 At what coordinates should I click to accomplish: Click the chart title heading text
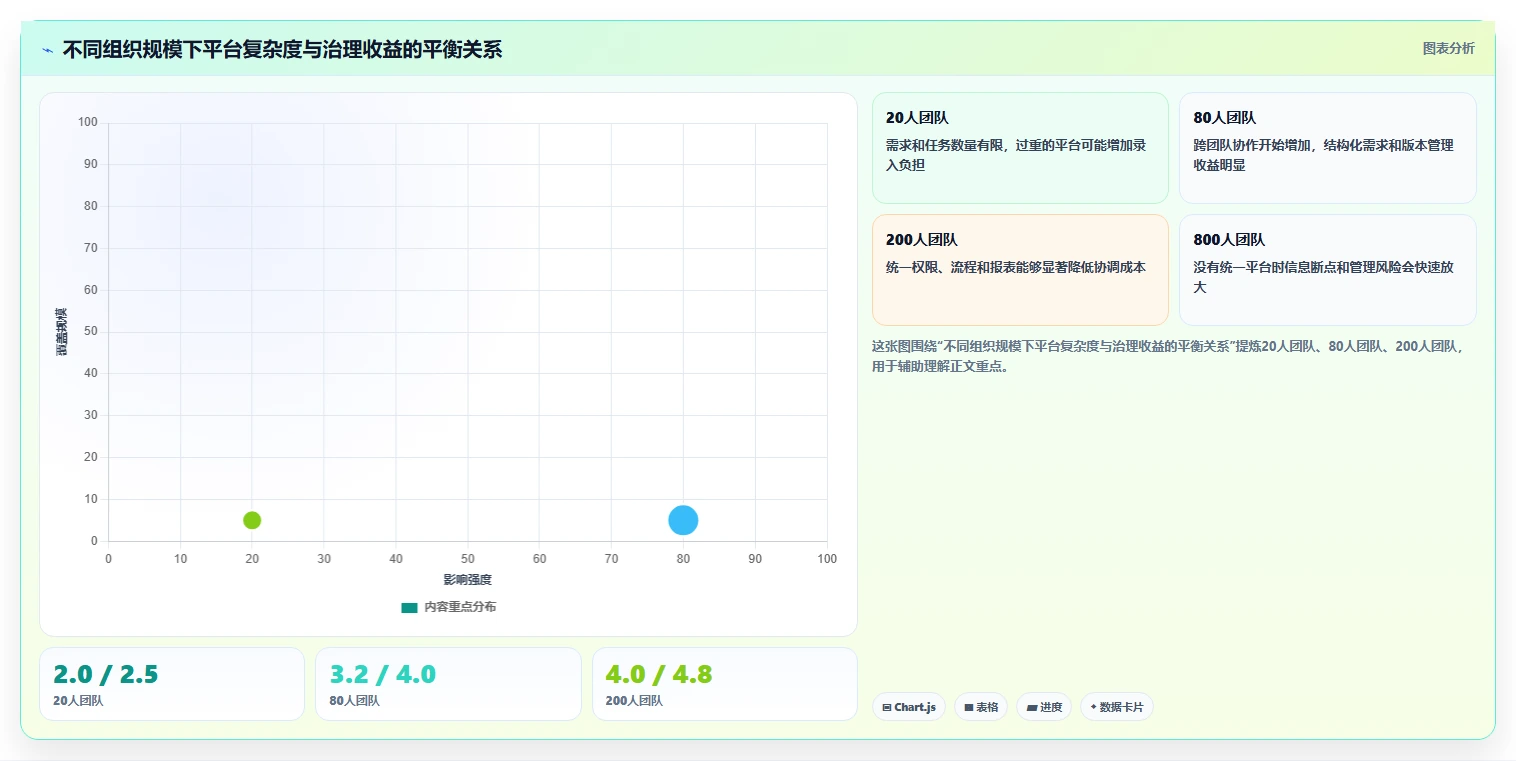click(x=283, y=50)
